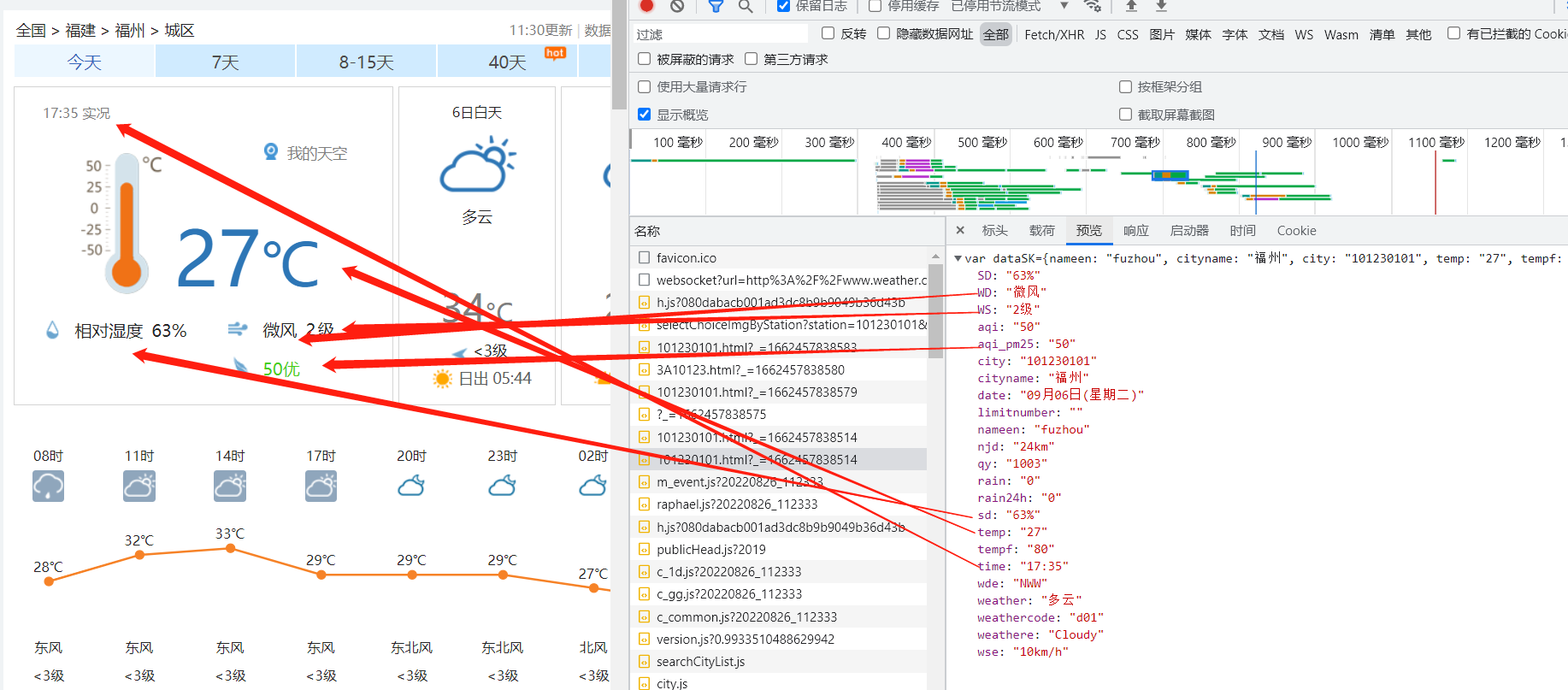Viewport: 1568px width, 690px height.
Task: Close the request details pane
Action: [x=960, y=230]
